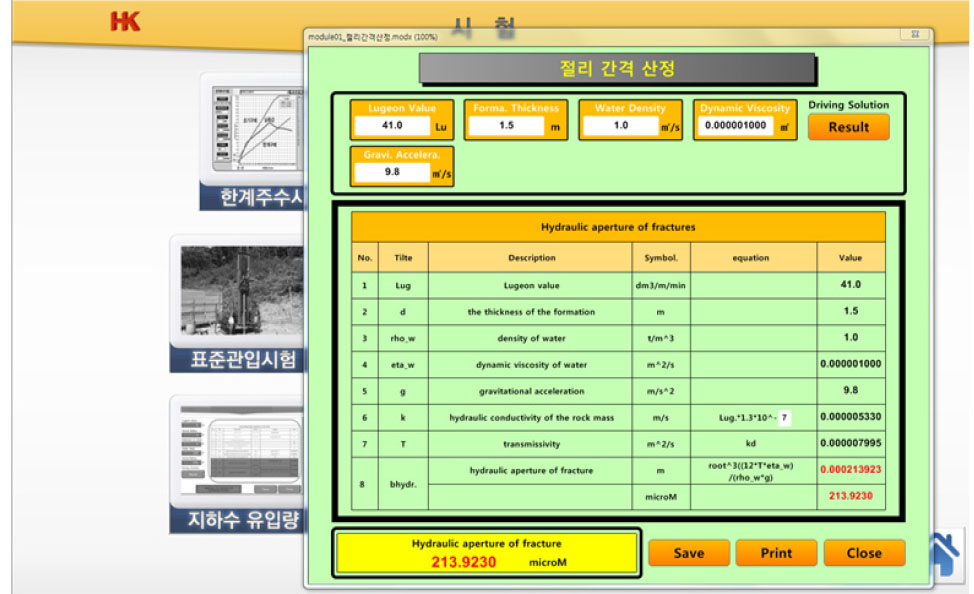Click the exponent field showing 7 in the equation
Viewport: 974px width, 594px height.
(x=785, y=418)
